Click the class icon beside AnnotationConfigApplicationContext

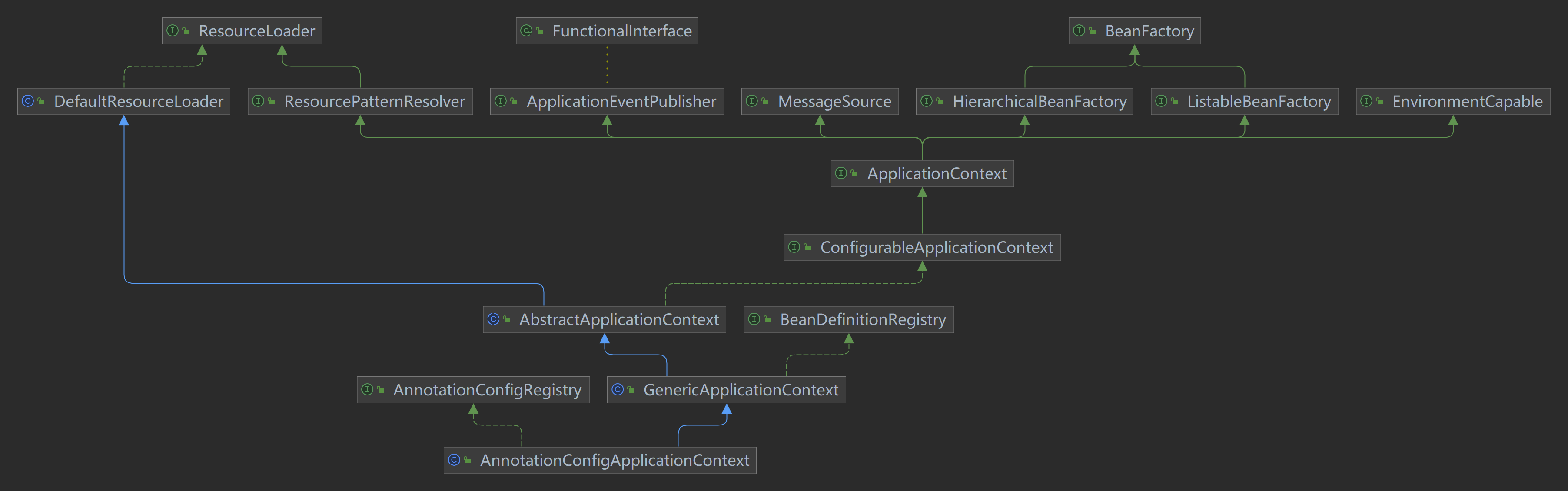tap(455, 460)
